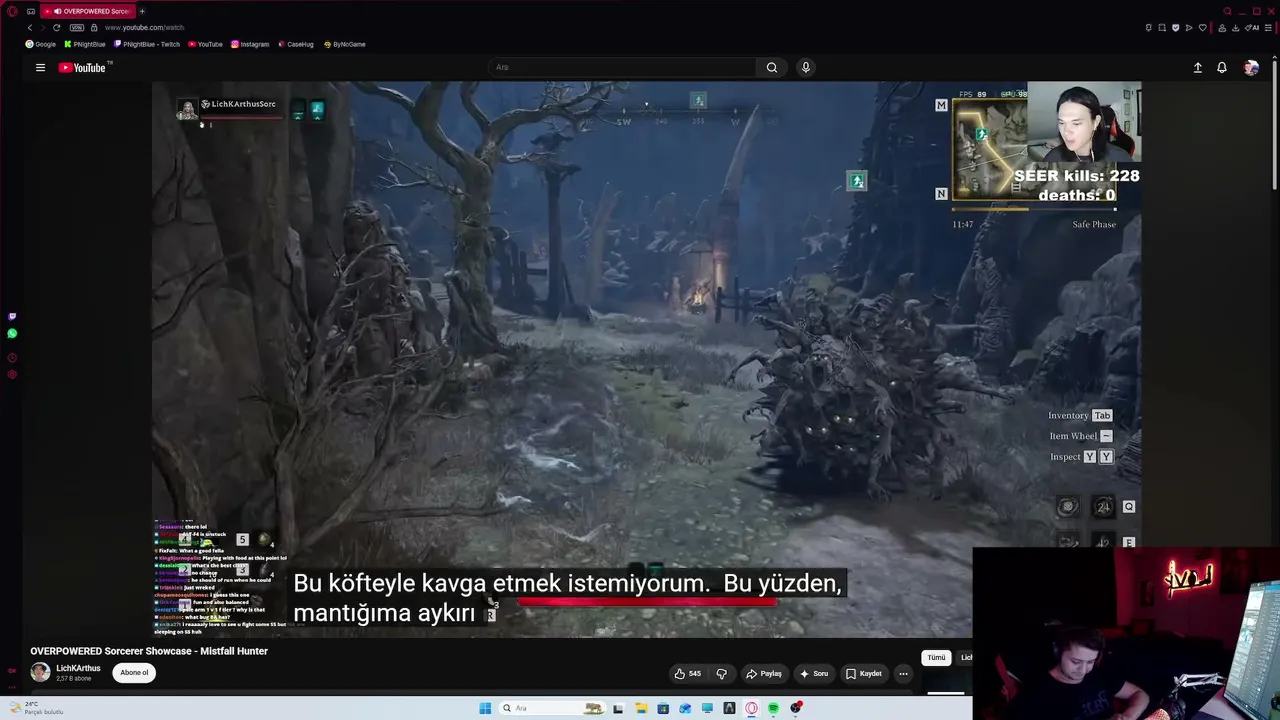
Task: Select the Tümü filter chip
Action: (936, 657)
